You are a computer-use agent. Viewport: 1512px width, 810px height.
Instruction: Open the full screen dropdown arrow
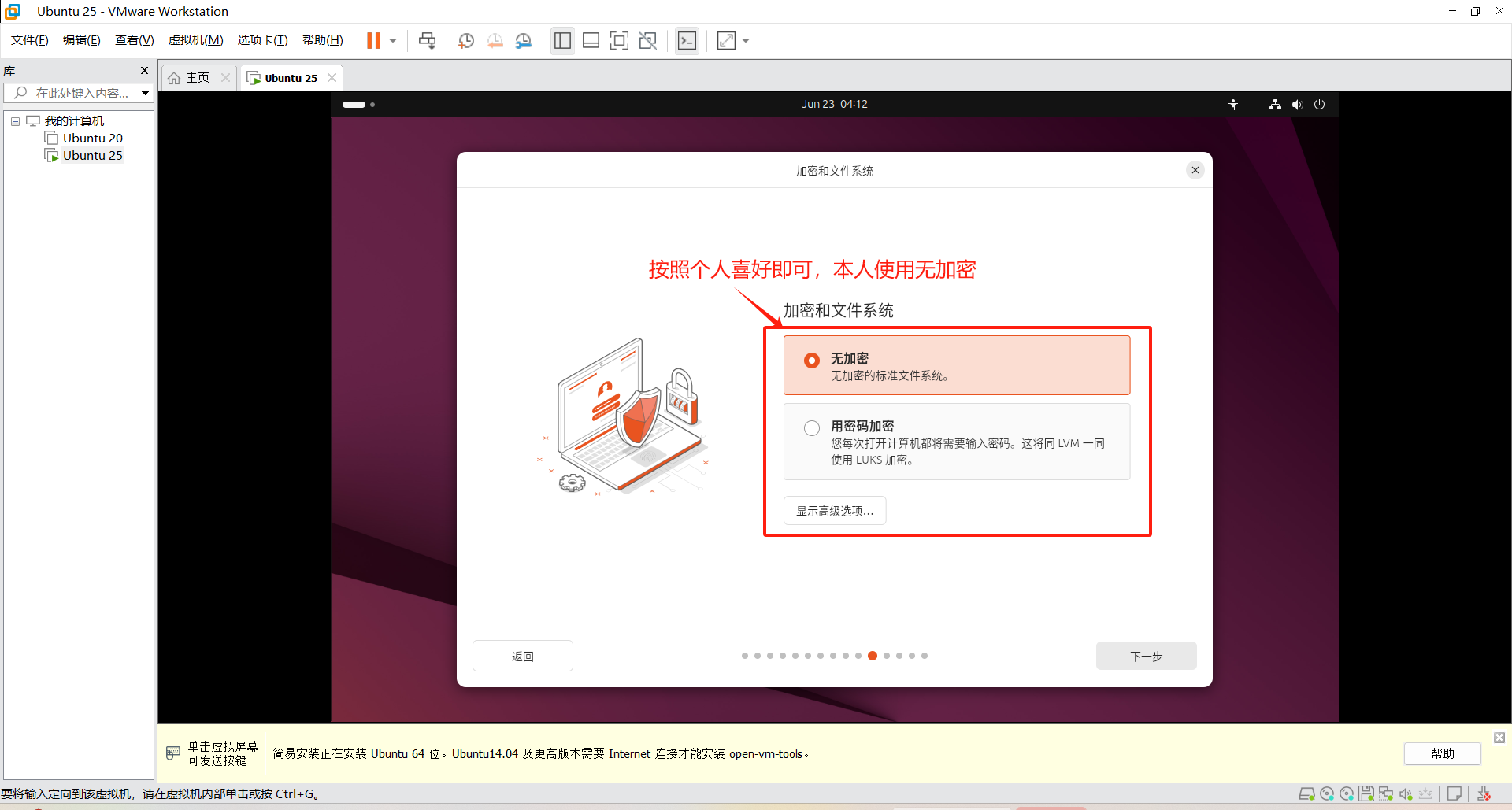746,40
